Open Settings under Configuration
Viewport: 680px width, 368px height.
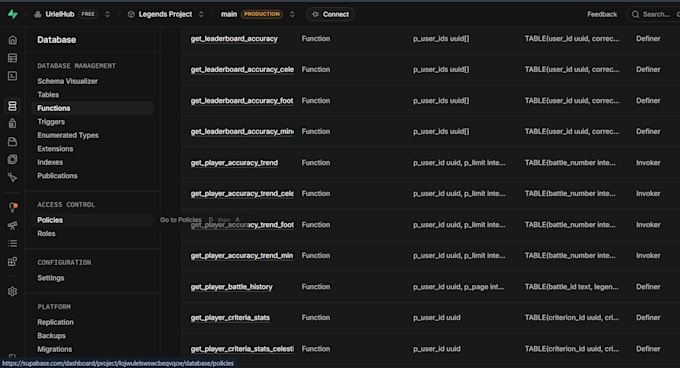point(51,278)
